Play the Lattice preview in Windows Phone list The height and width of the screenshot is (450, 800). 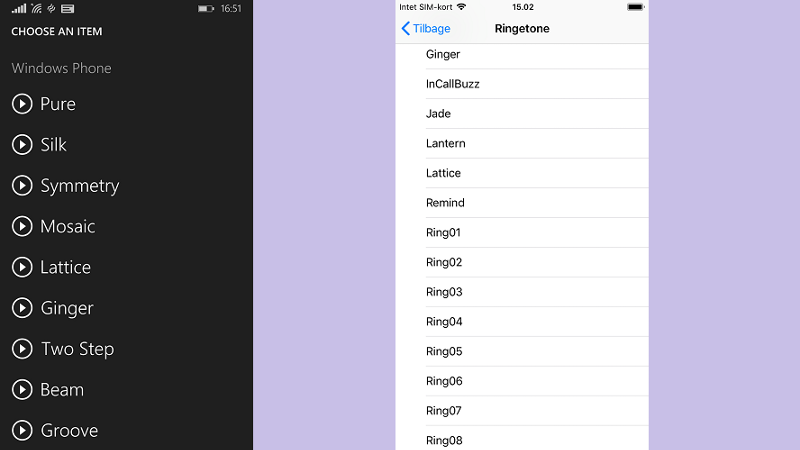coord(22,267)
